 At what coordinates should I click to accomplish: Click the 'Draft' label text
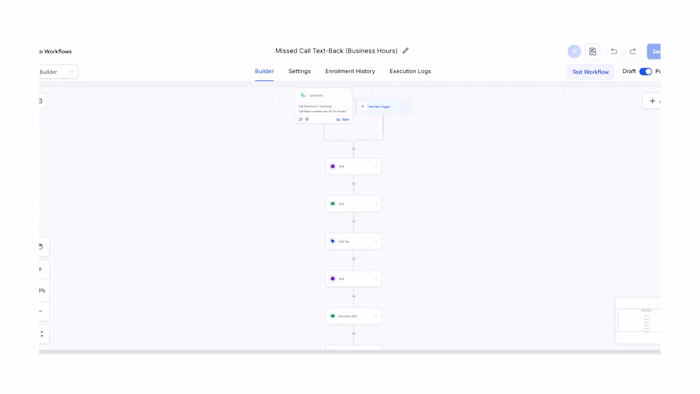click(629, 71)
